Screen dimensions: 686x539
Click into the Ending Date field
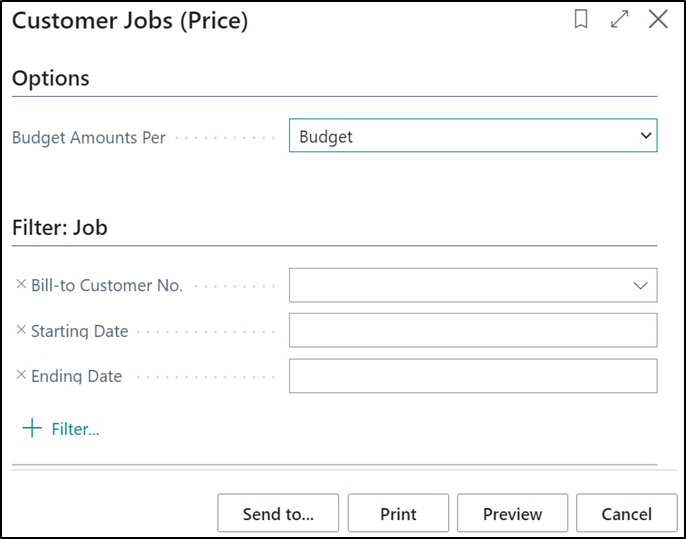[472, 376]
